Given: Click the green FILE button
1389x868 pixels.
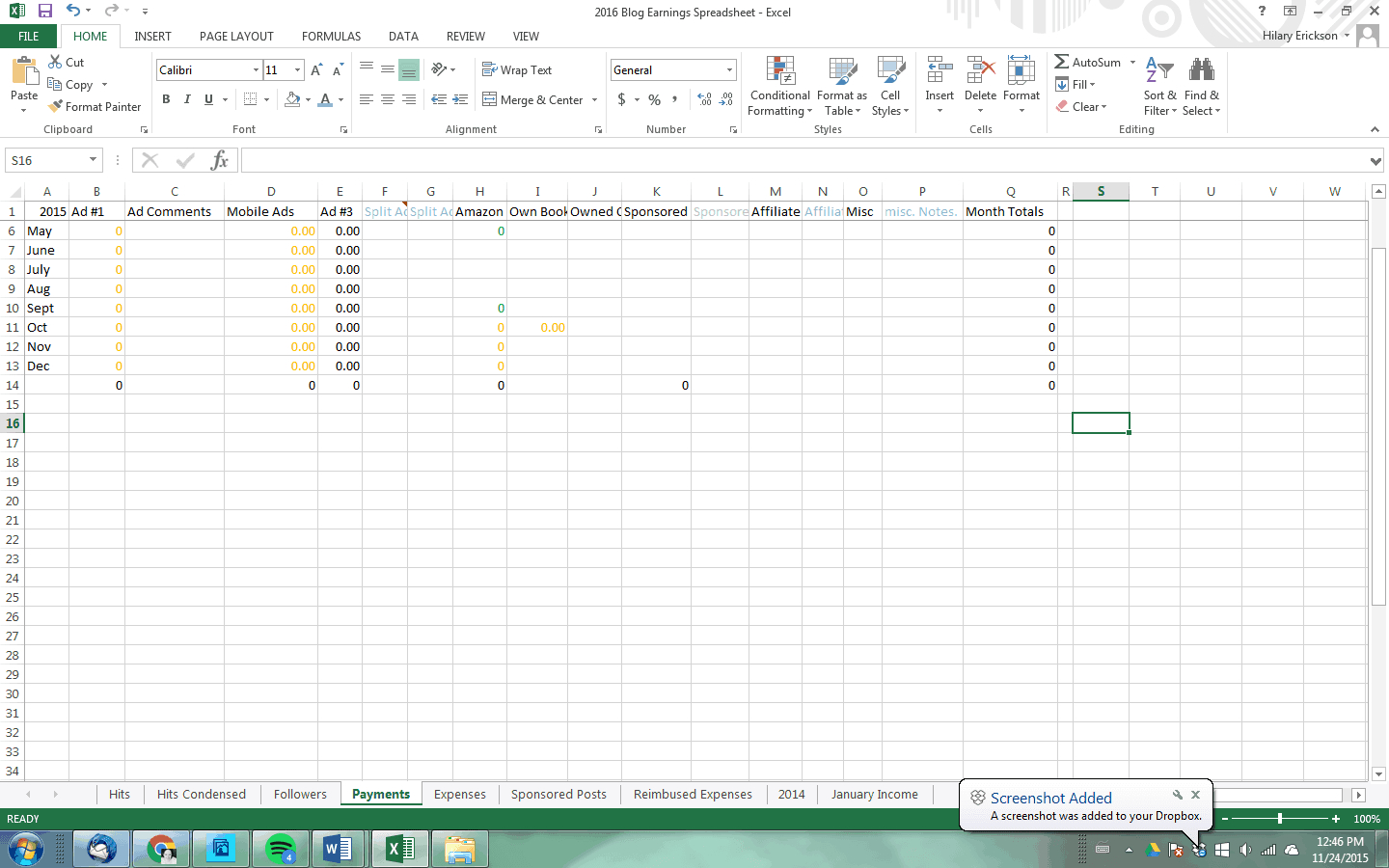Looking at the screenshot, I should (29, 37).
